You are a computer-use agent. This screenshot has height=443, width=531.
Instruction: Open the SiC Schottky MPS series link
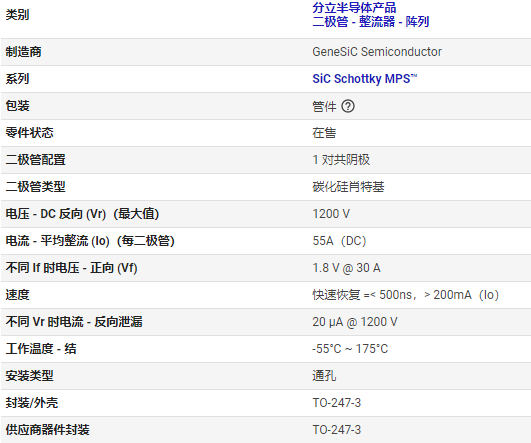(x=365, y=79)
